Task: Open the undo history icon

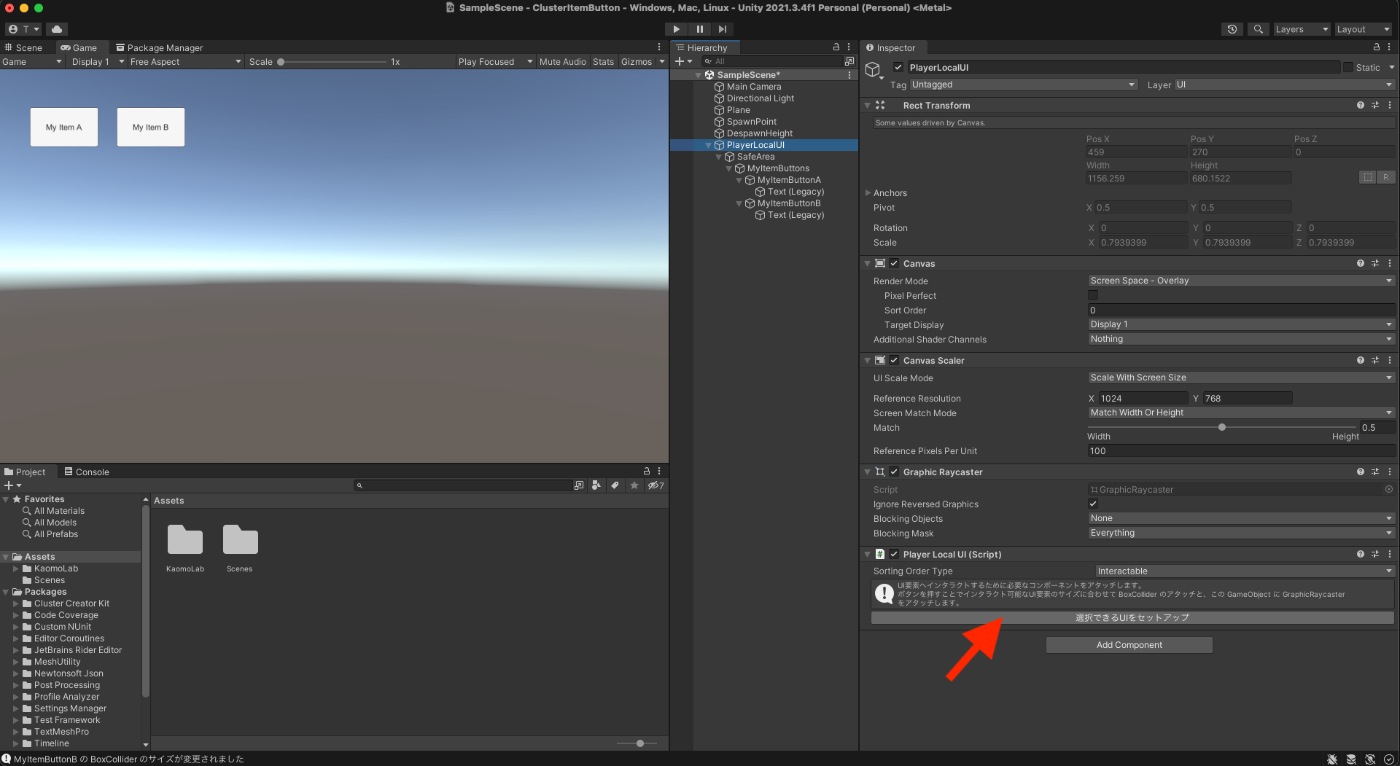Action: pos(1232,29)
